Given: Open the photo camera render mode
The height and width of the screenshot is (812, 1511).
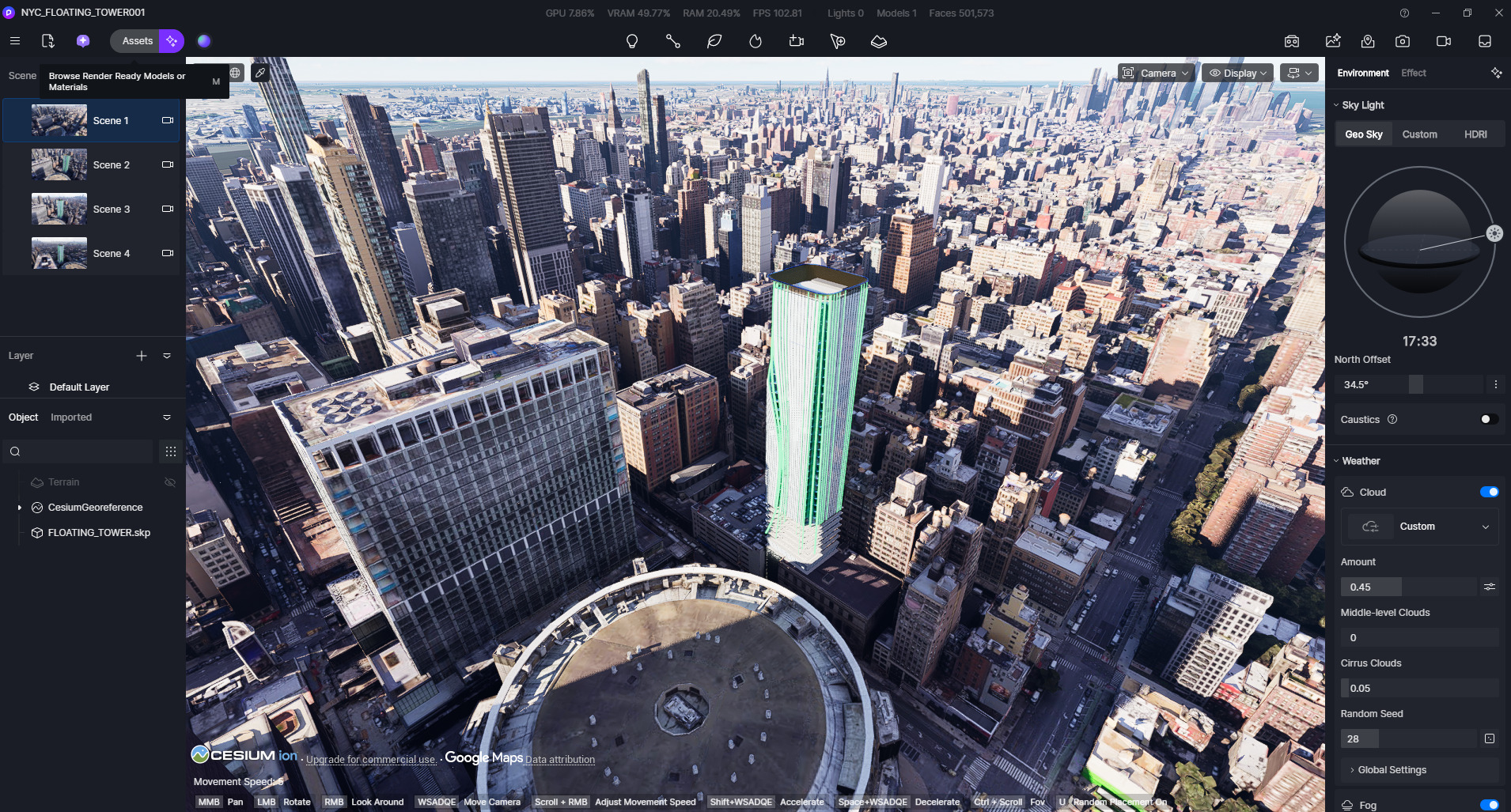Looking at the screenshot, I should pos(1403,41).
